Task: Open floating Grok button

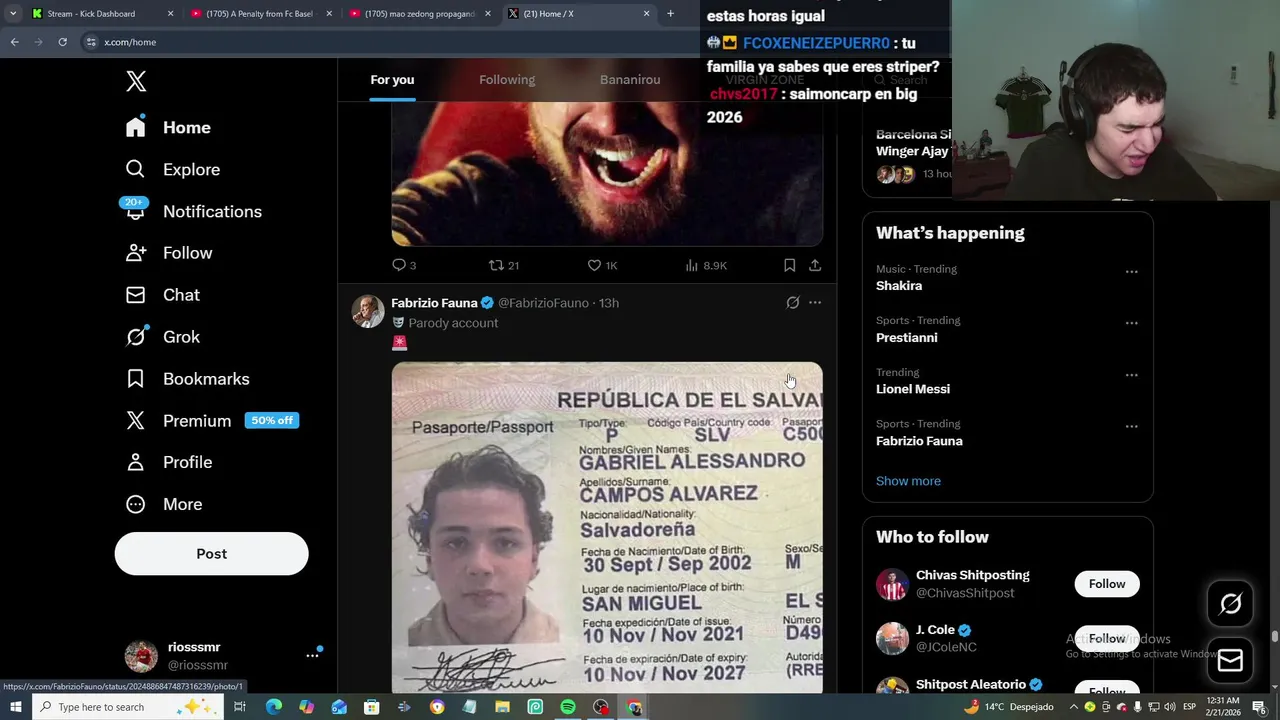Action: (1230, 603)
